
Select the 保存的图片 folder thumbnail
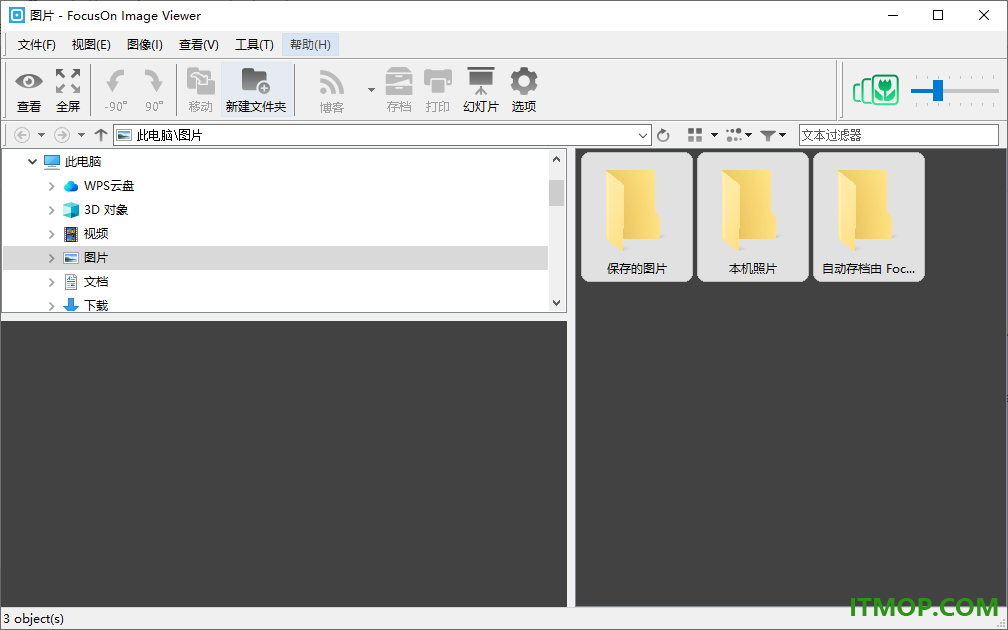pos(636,217)
